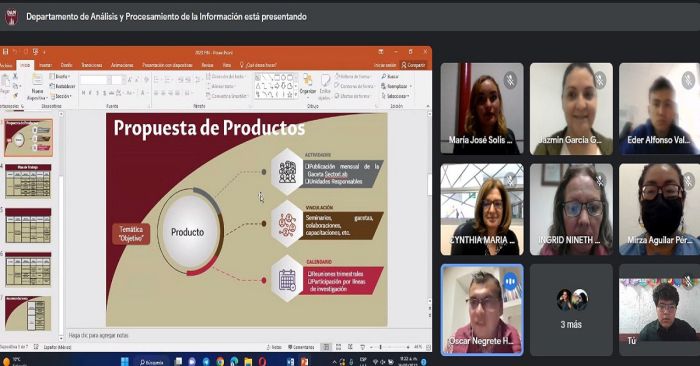Open Chrome from the Windows taskbar

tap(220, 361)
